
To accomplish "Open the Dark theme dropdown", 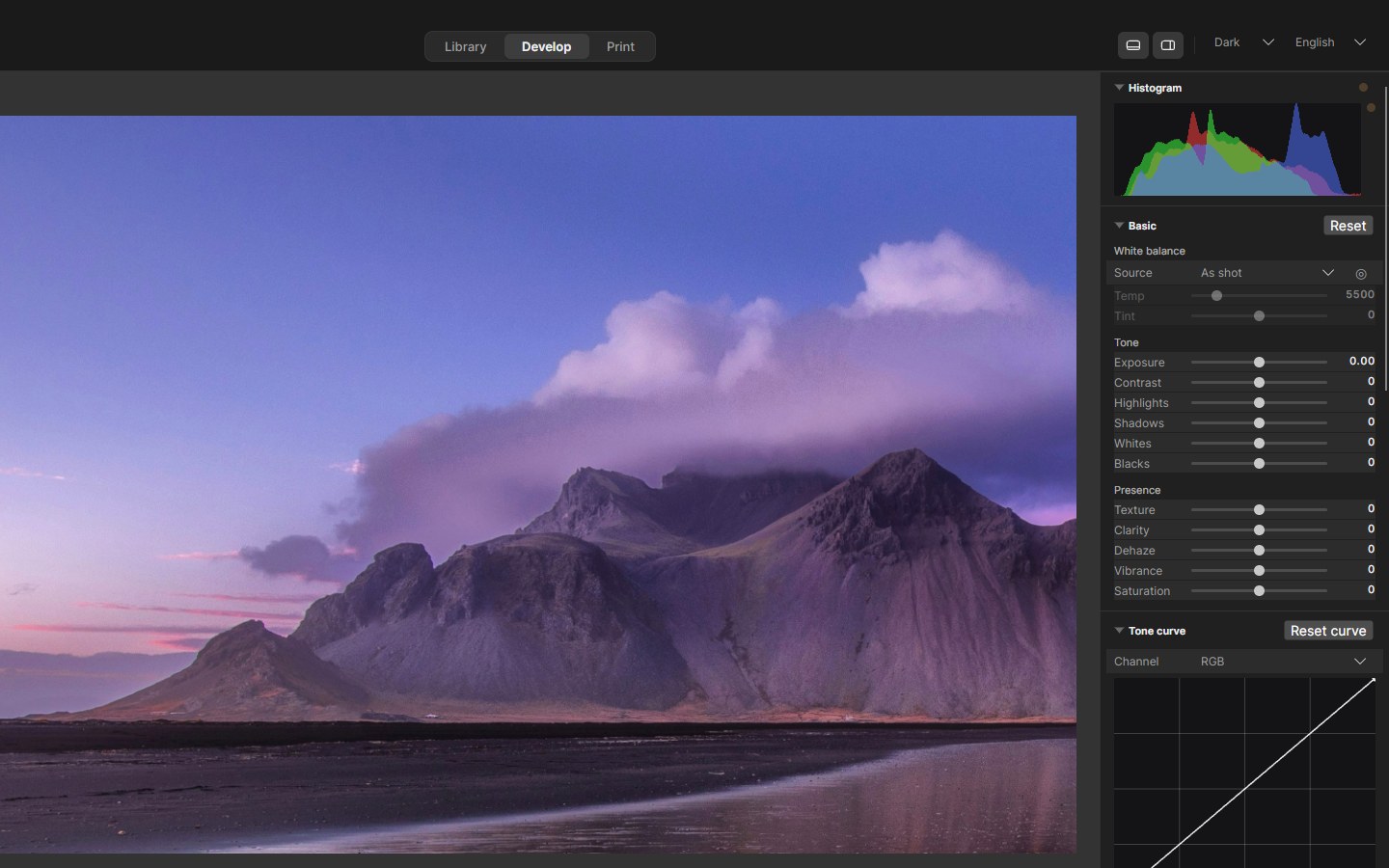I will (1243, 42).
